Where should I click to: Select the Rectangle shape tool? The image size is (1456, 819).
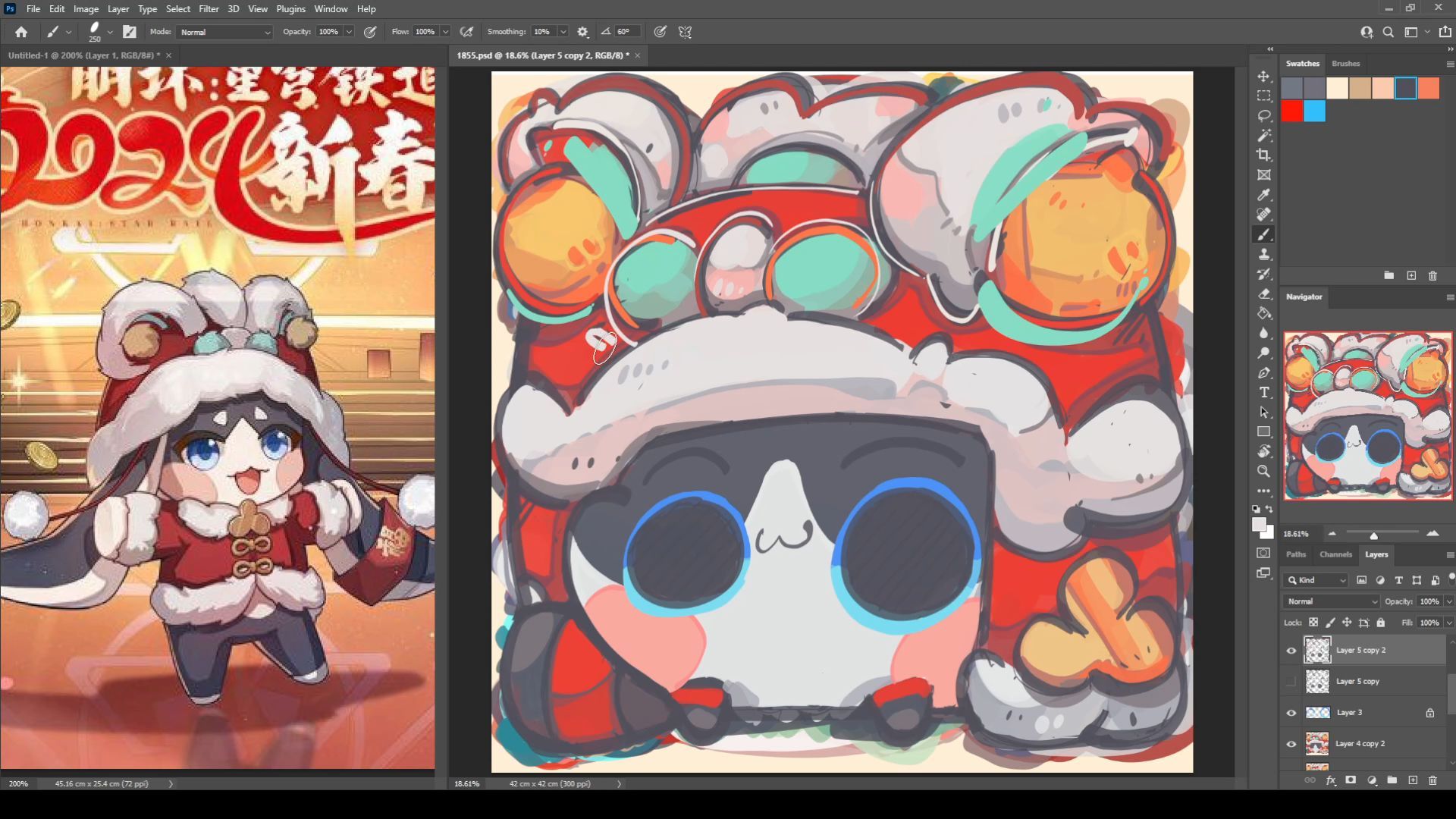pyautogui.click(x=1263, y=431)
